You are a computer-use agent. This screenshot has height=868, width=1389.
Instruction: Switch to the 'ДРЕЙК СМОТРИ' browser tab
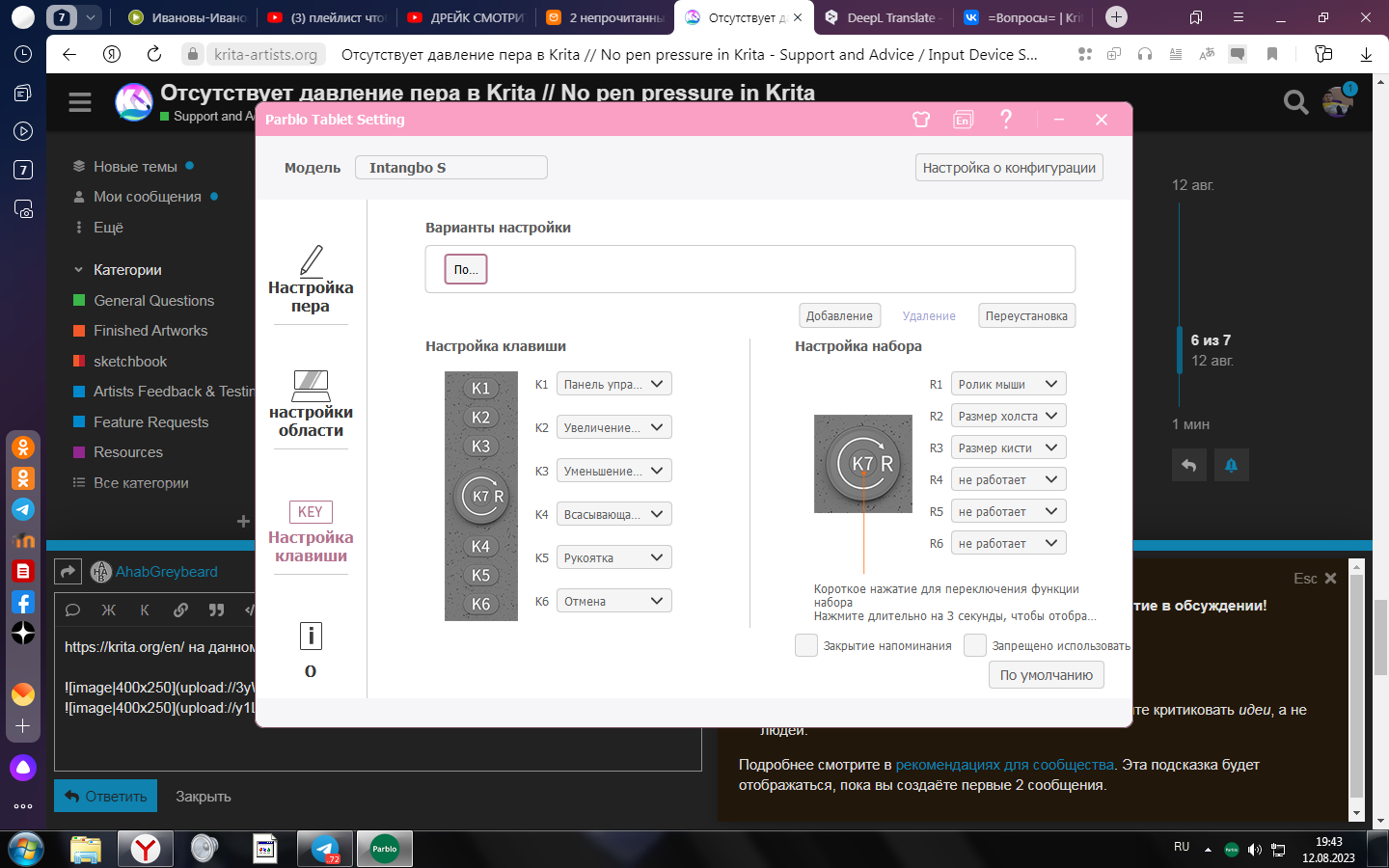(465, 17)
